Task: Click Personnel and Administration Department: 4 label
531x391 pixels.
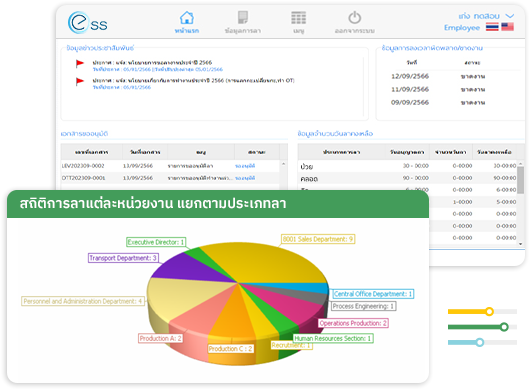Action: click(x=83, y=302)
